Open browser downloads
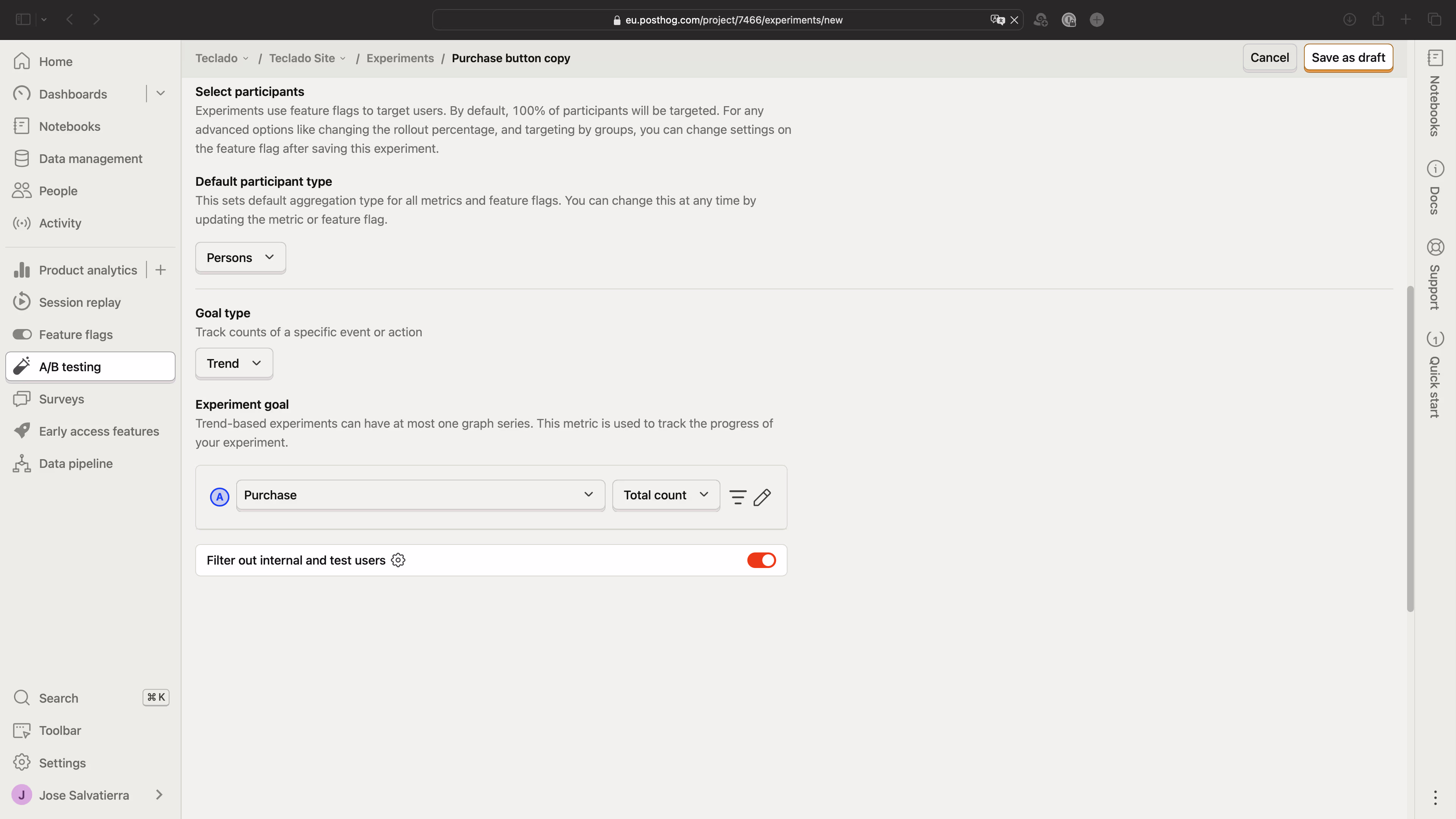Image resolution: width=1456 pixels, height=819 pixels. click(1349, 19)
